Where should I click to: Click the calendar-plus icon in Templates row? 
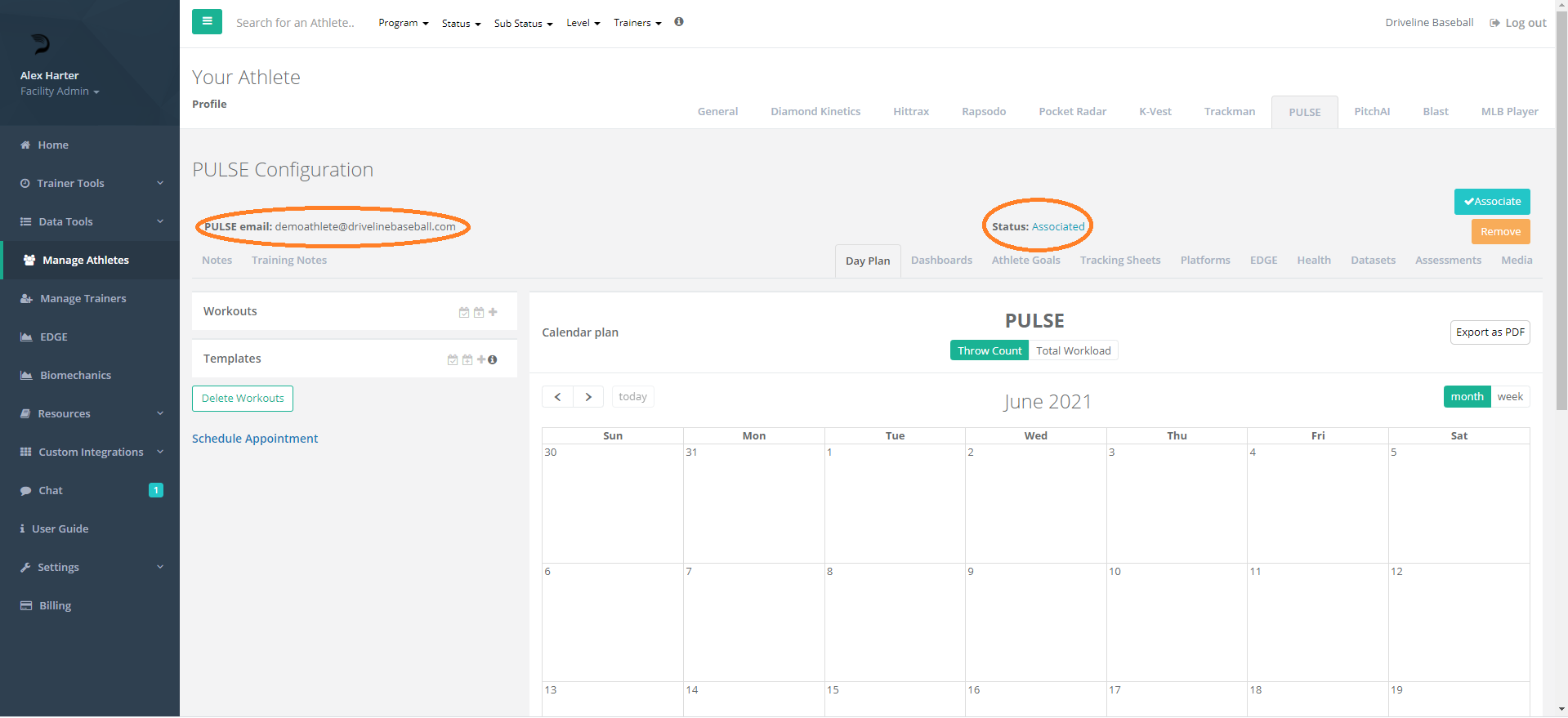[467, 359]
